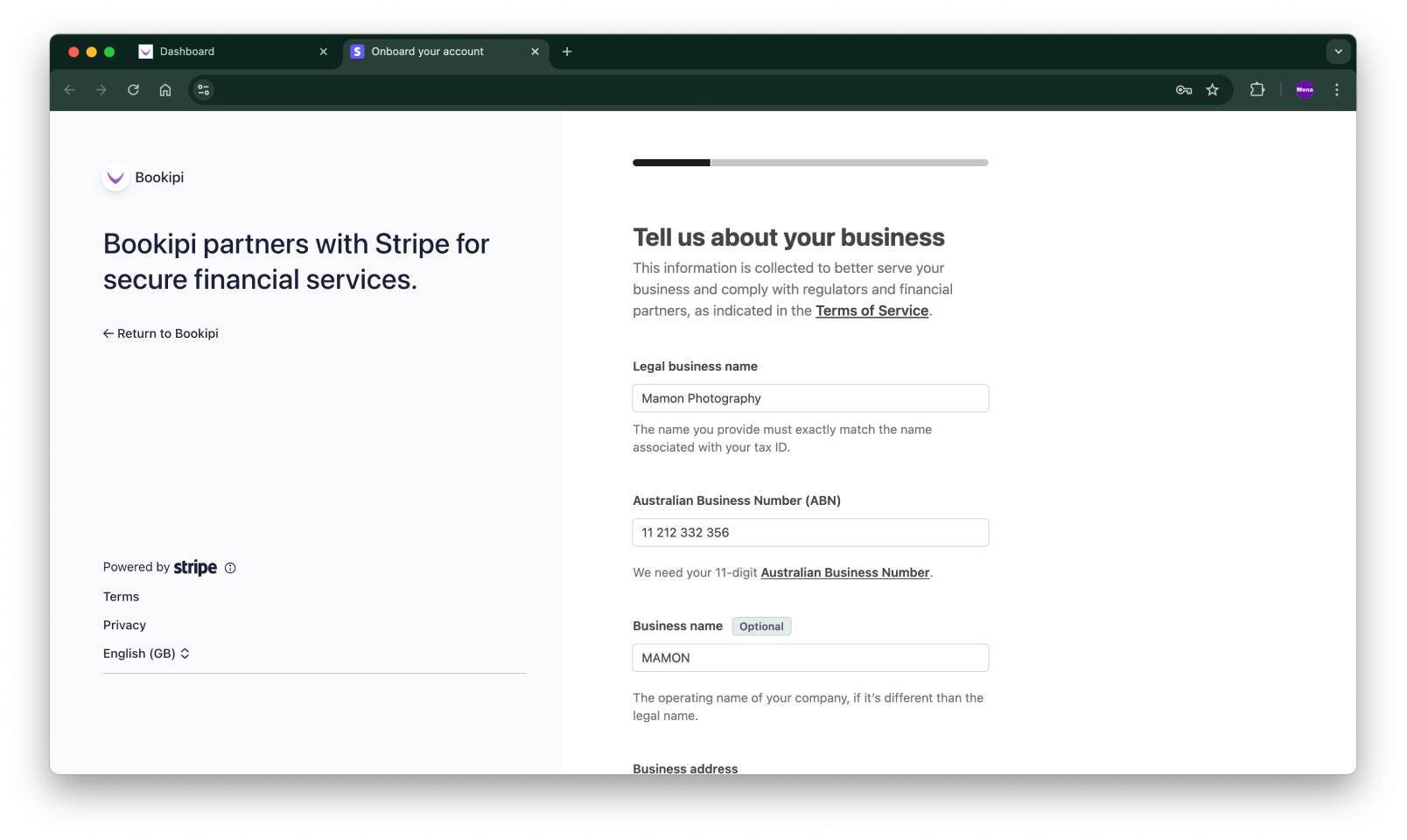Viewport: 1407px width, 840px height.
Task: Click the Stripe info icon
Action: (x=229, y=568)
